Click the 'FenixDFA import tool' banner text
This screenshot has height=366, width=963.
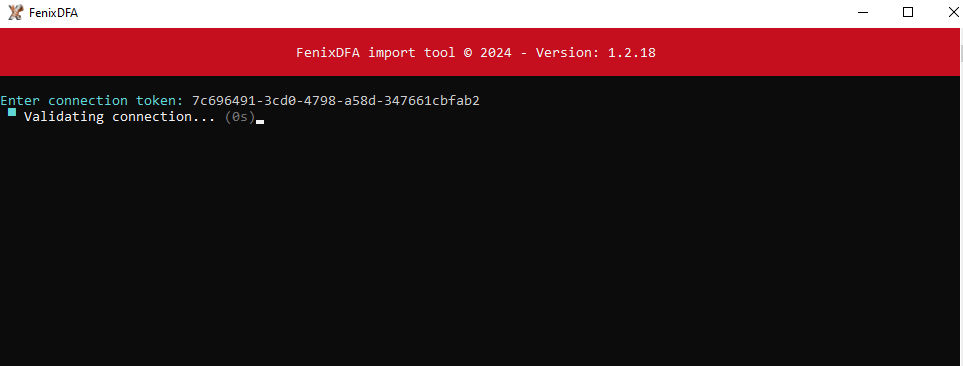(x=376, y=53)
